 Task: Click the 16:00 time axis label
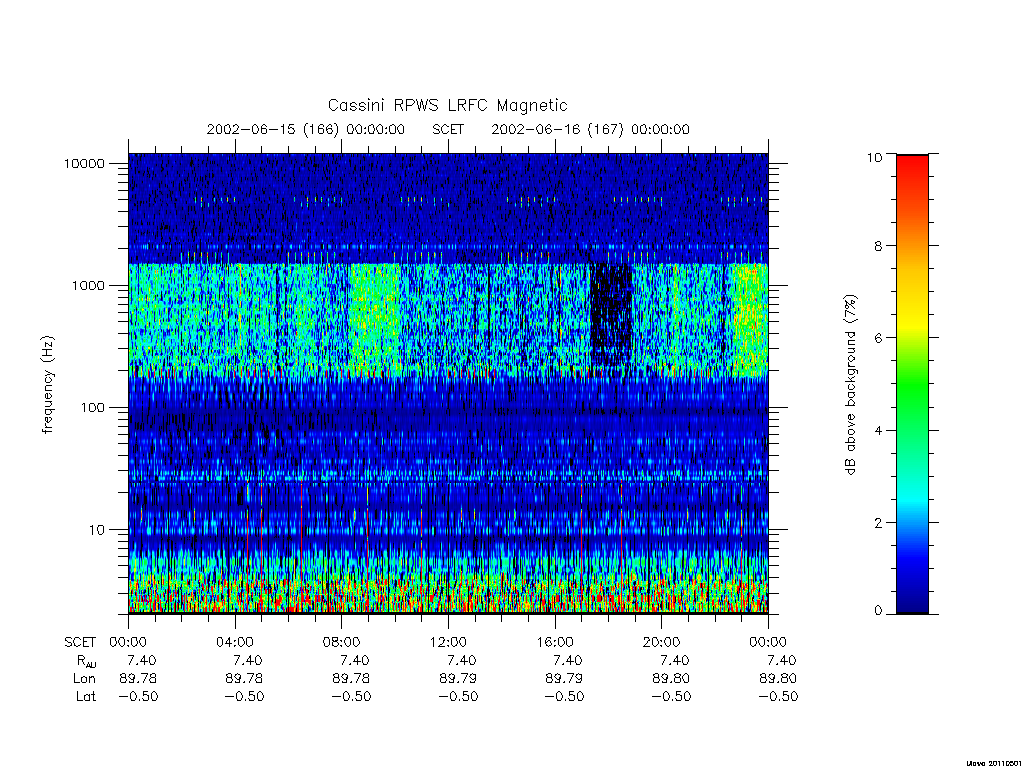(555, 642)
